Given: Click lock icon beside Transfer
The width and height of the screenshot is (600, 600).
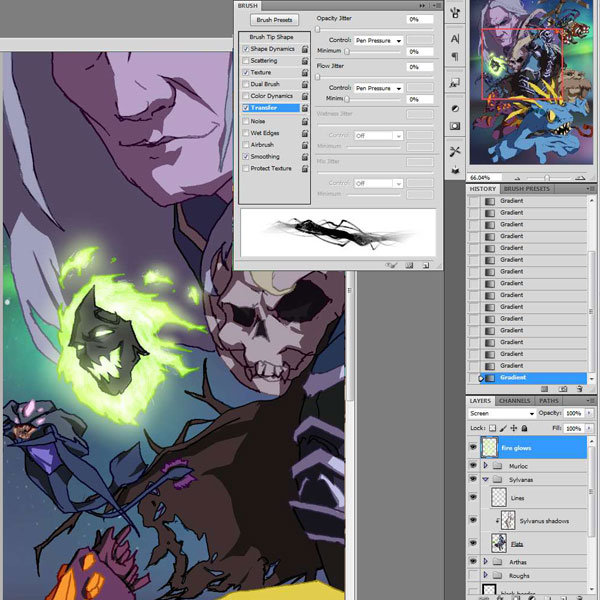Looking at the screenshot, I should [305, 108].
